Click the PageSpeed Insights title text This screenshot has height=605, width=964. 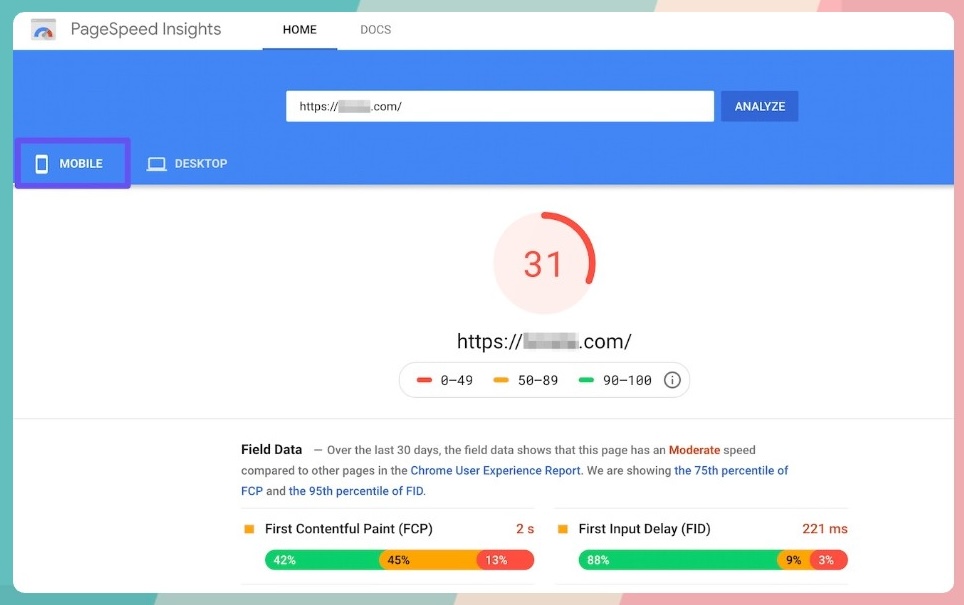pyautogui.click(x=146, y=30)
